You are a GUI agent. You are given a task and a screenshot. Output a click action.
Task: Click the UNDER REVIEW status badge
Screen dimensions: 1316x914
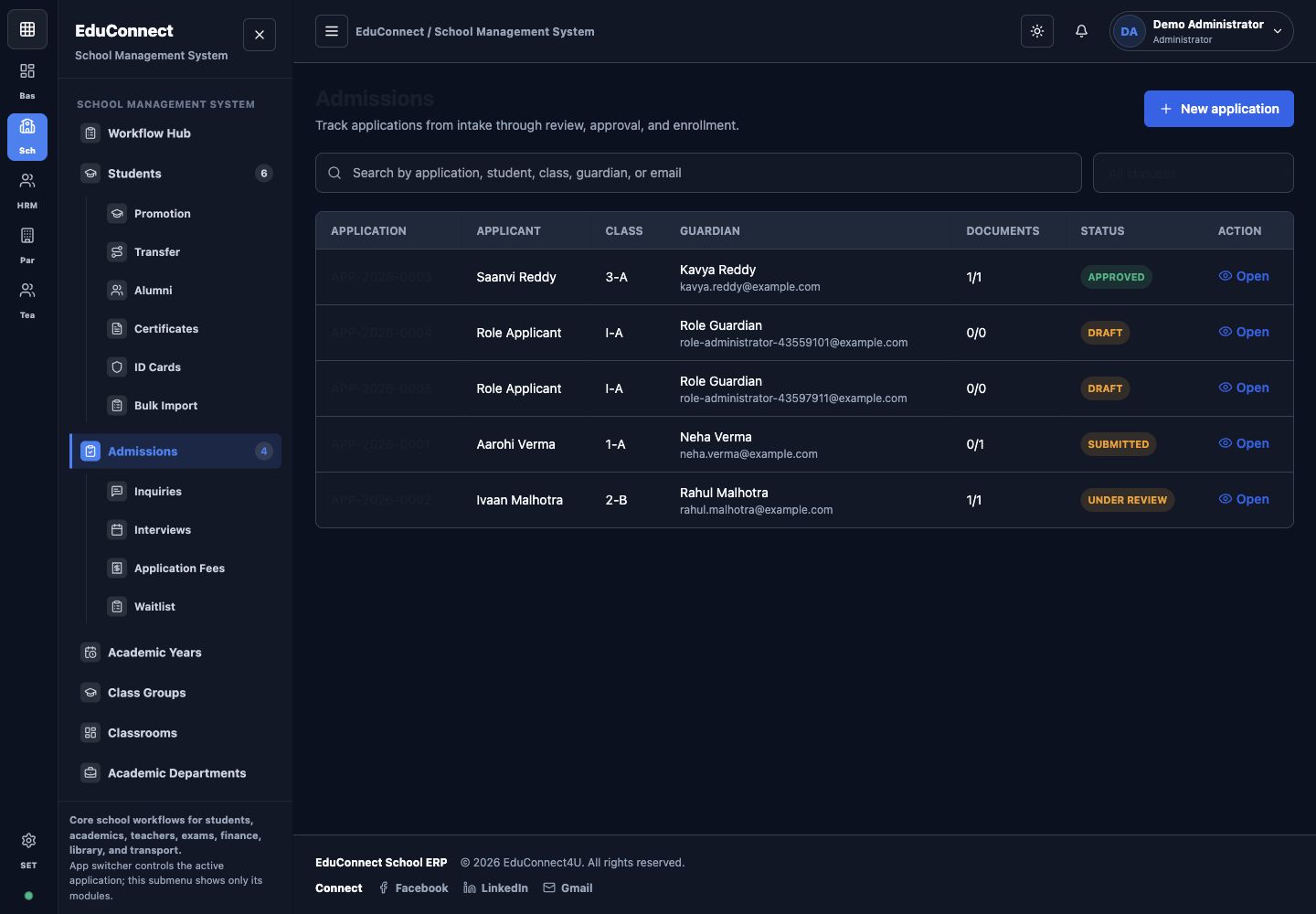click(1128, 500)
